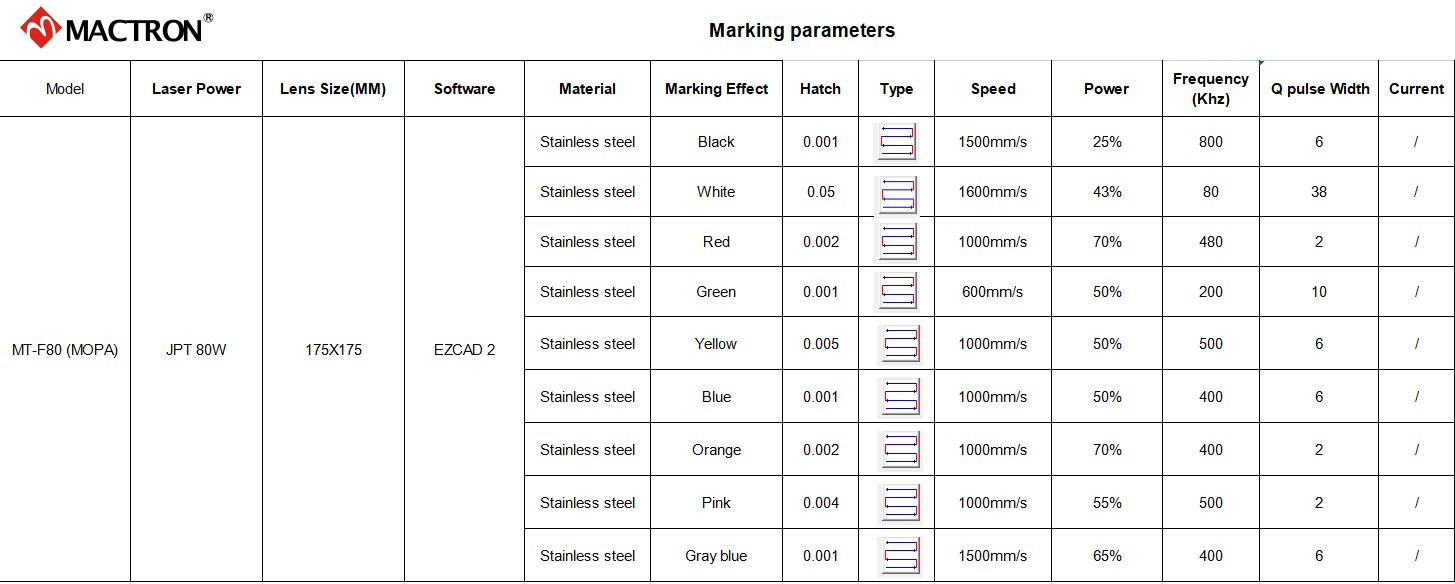Image resolution: width=1455 pixels, height=584 pixels.
Task: Select the 480 frequency cell
Action: [x=1210, y=242]
